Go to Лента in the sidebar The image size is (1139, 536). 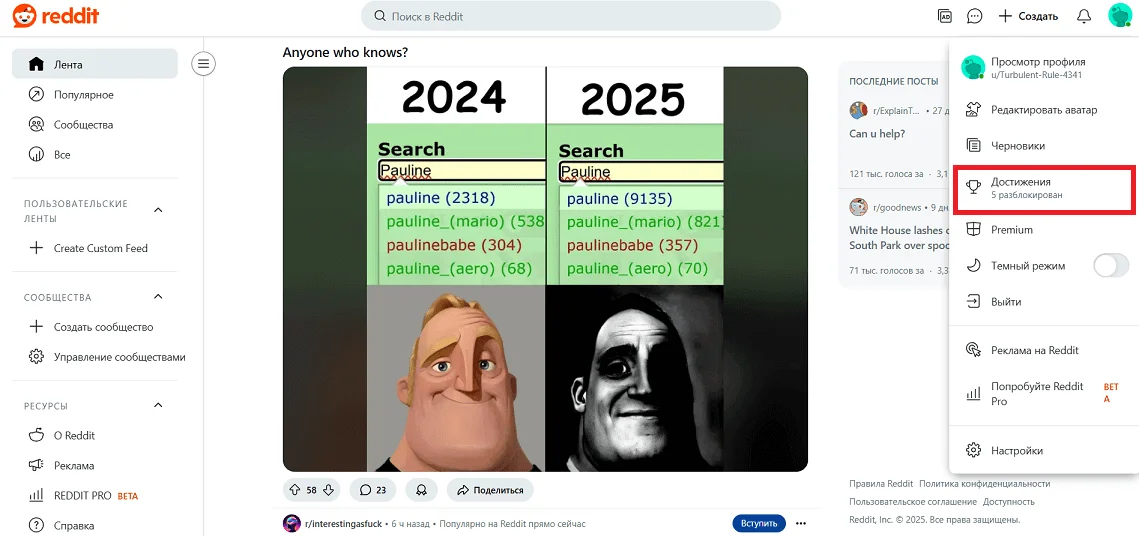[94, 64]
